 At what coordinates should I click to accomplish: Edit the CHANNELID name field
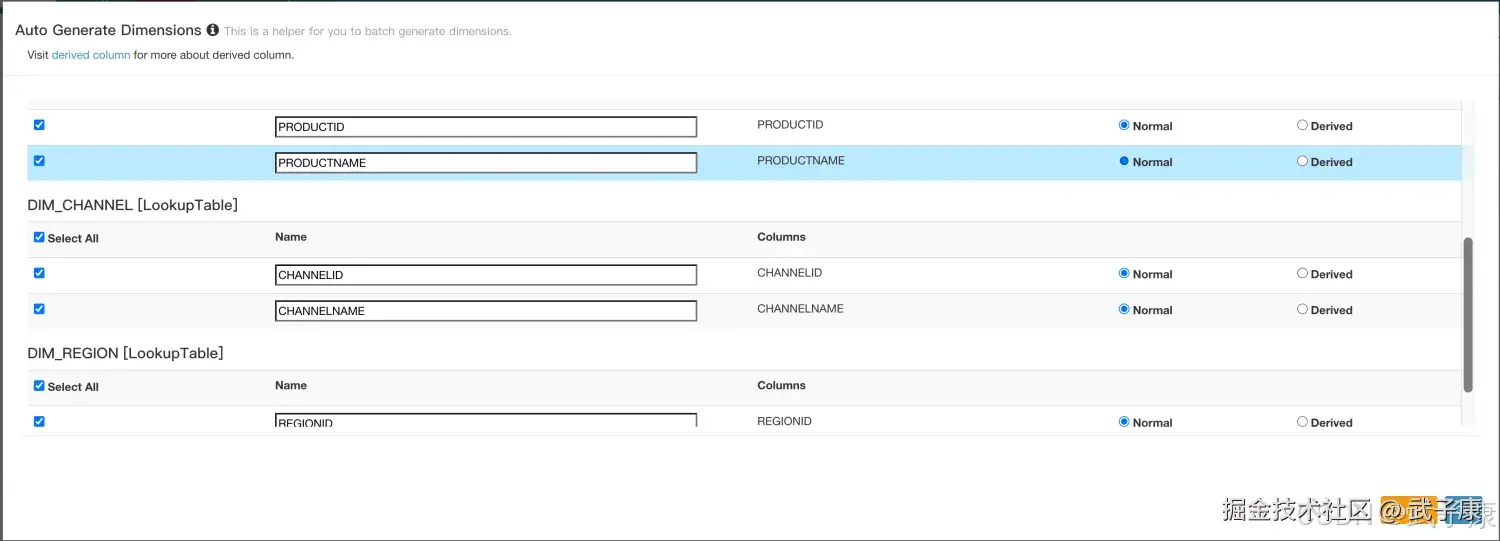tap(486, 275)
